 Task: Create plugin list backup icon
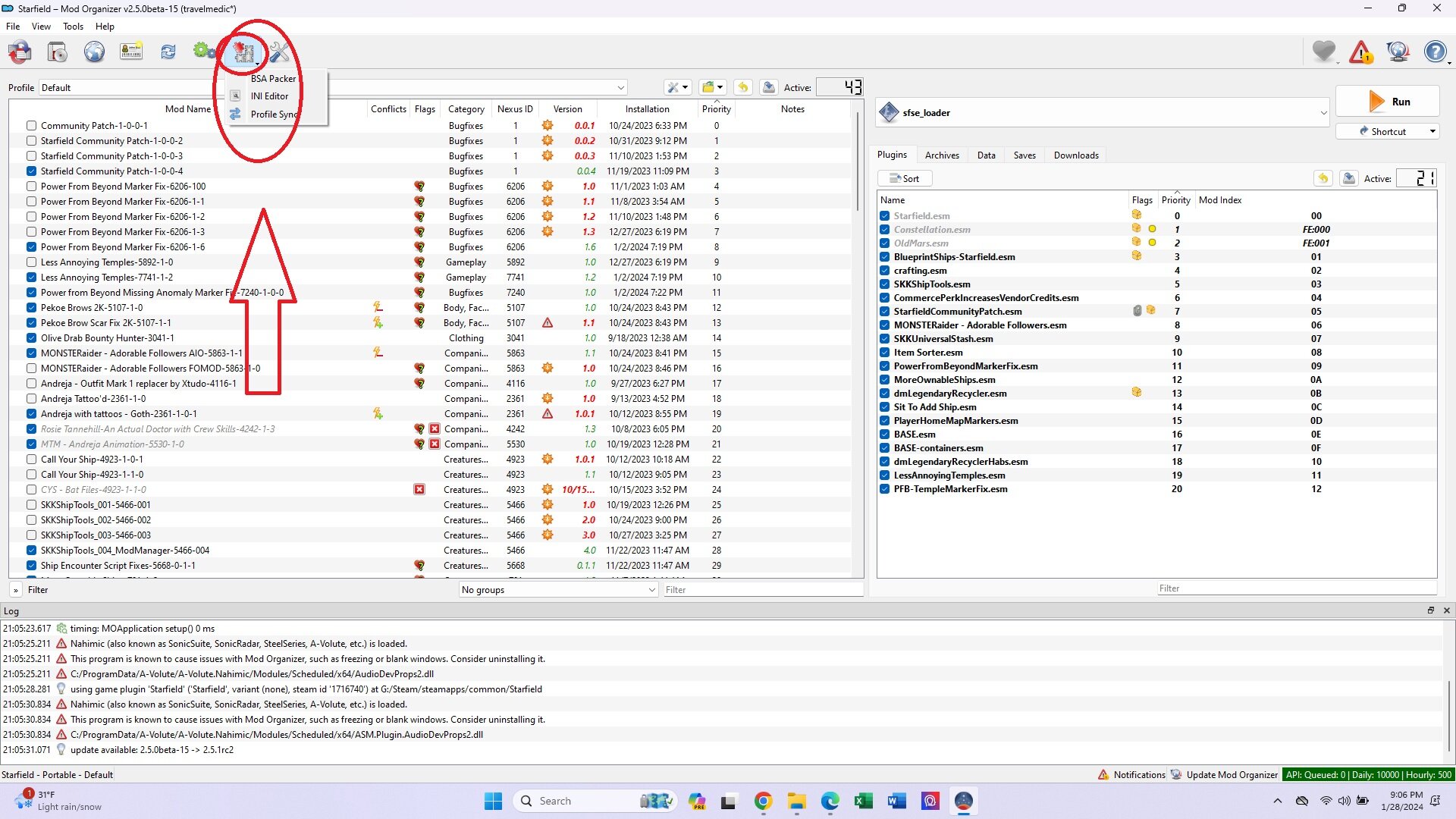1348,178
